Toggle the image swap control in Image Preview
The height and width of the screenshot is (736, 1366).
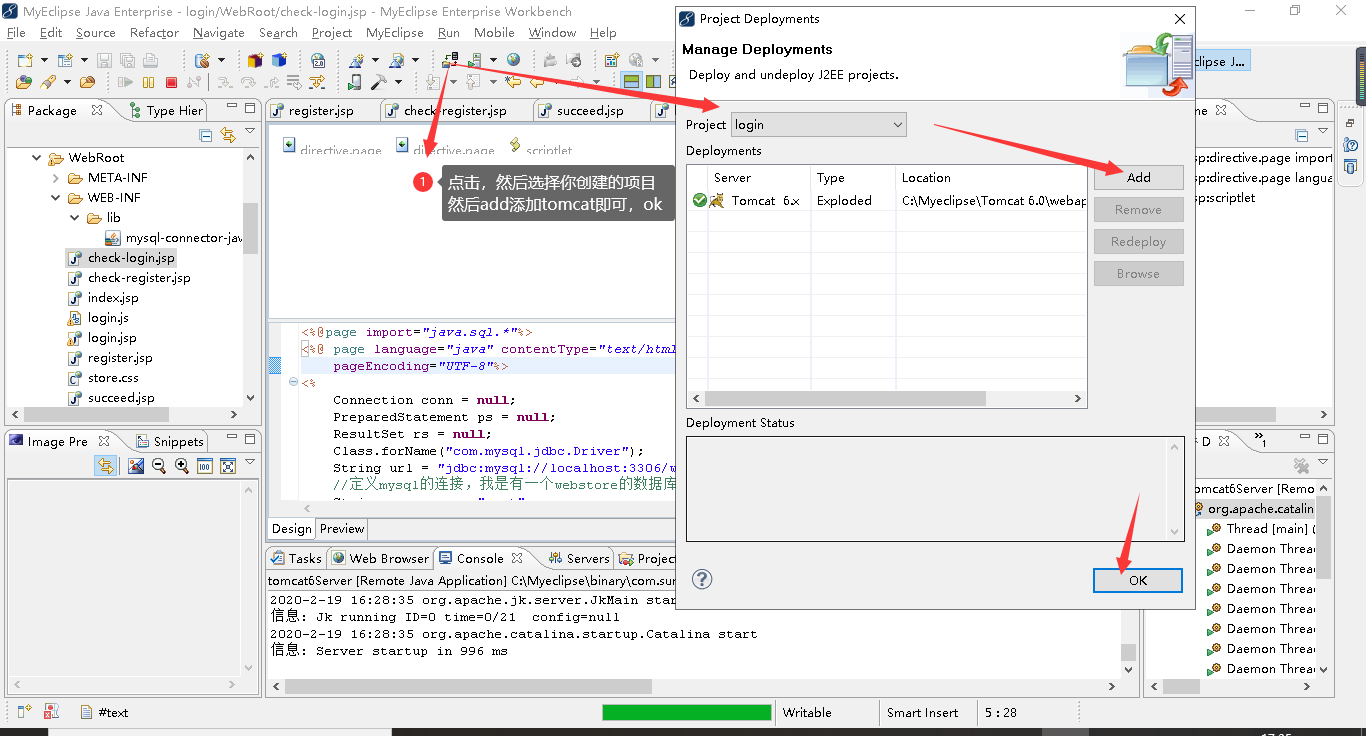[105, 465]
